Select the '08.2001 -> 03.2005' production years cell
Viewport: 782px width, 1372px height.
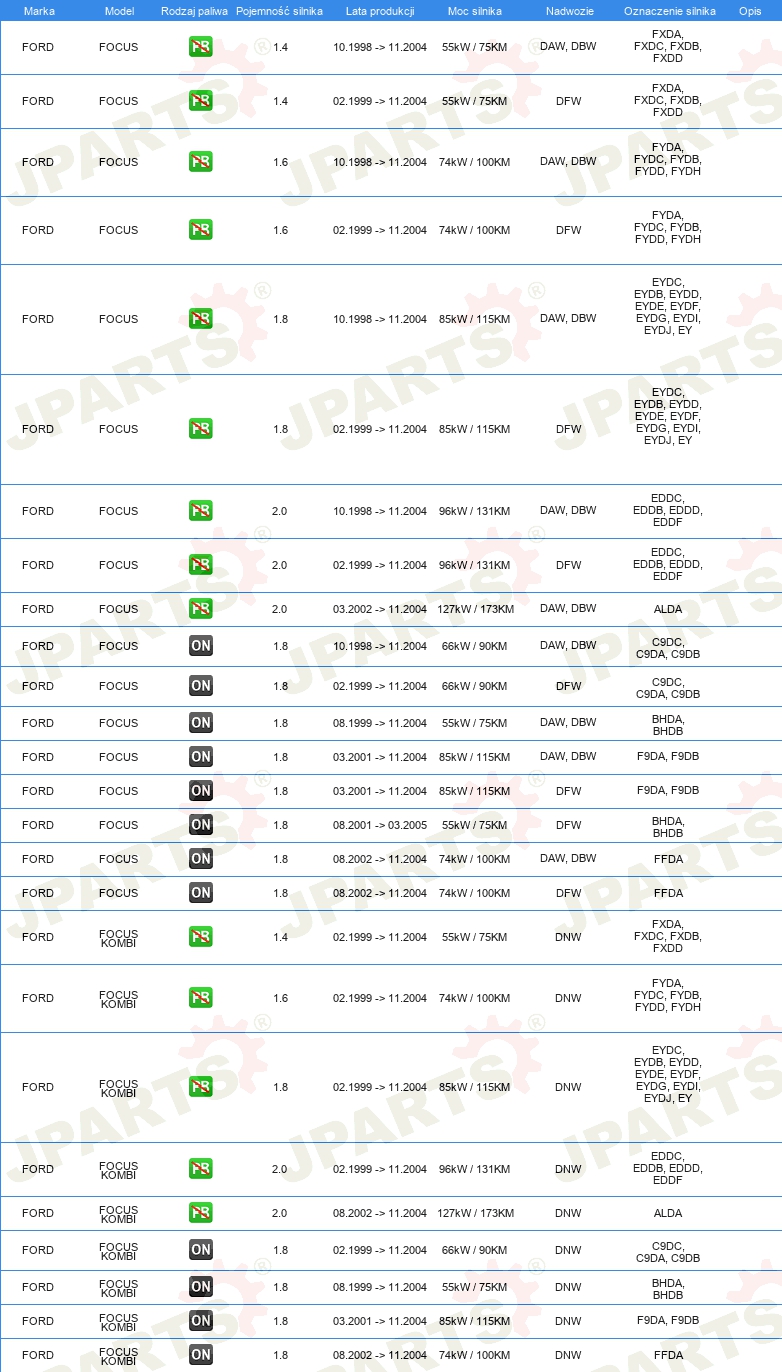pos(380,825)
